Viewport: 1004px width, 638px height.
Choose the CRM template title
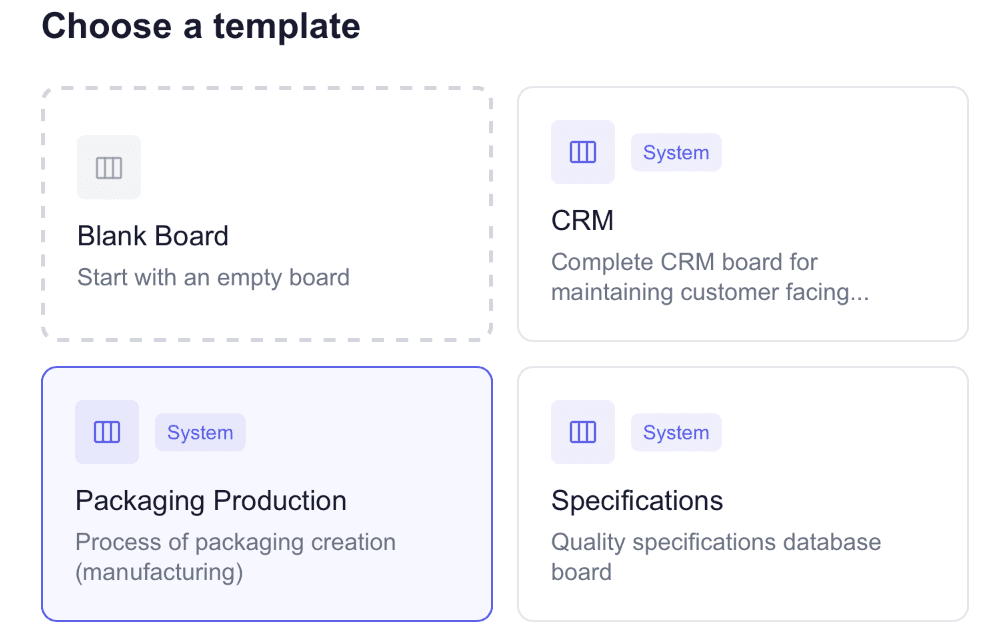[x=583, y=220]
